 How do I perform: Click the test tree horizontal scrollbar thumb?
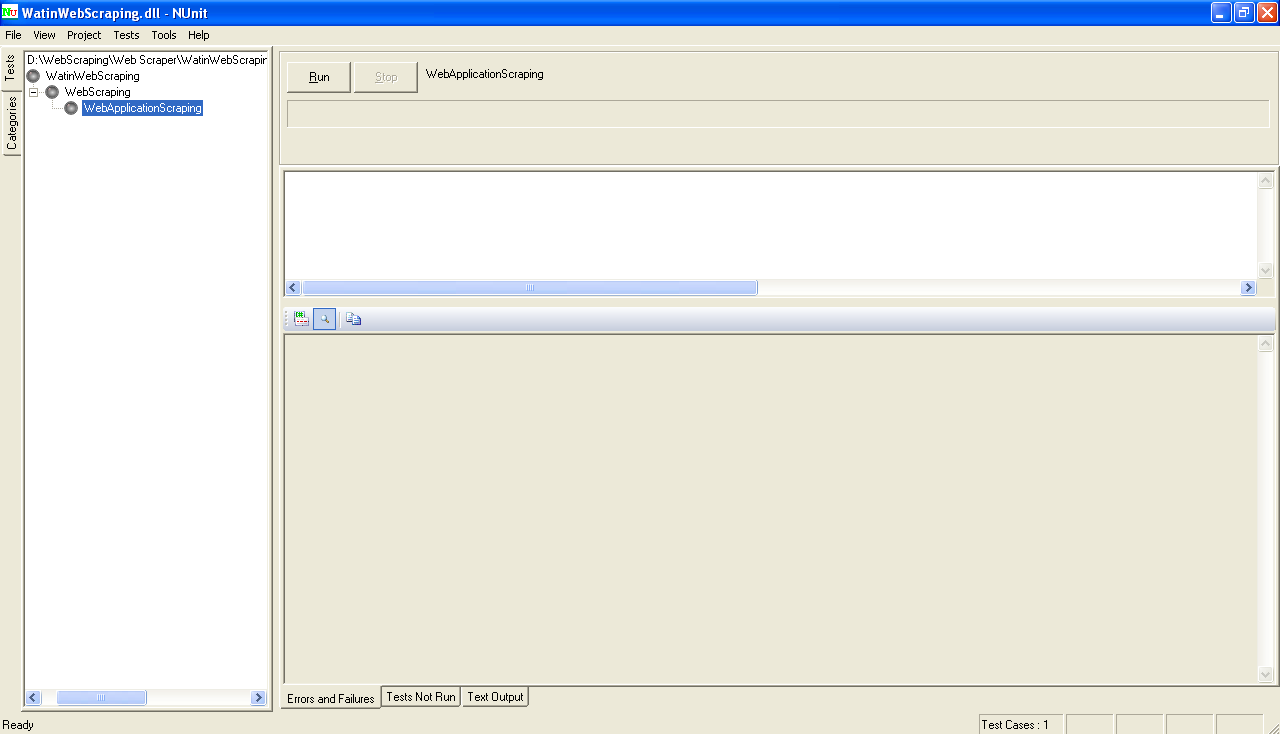pyautogui.click(x=101, y=698)
